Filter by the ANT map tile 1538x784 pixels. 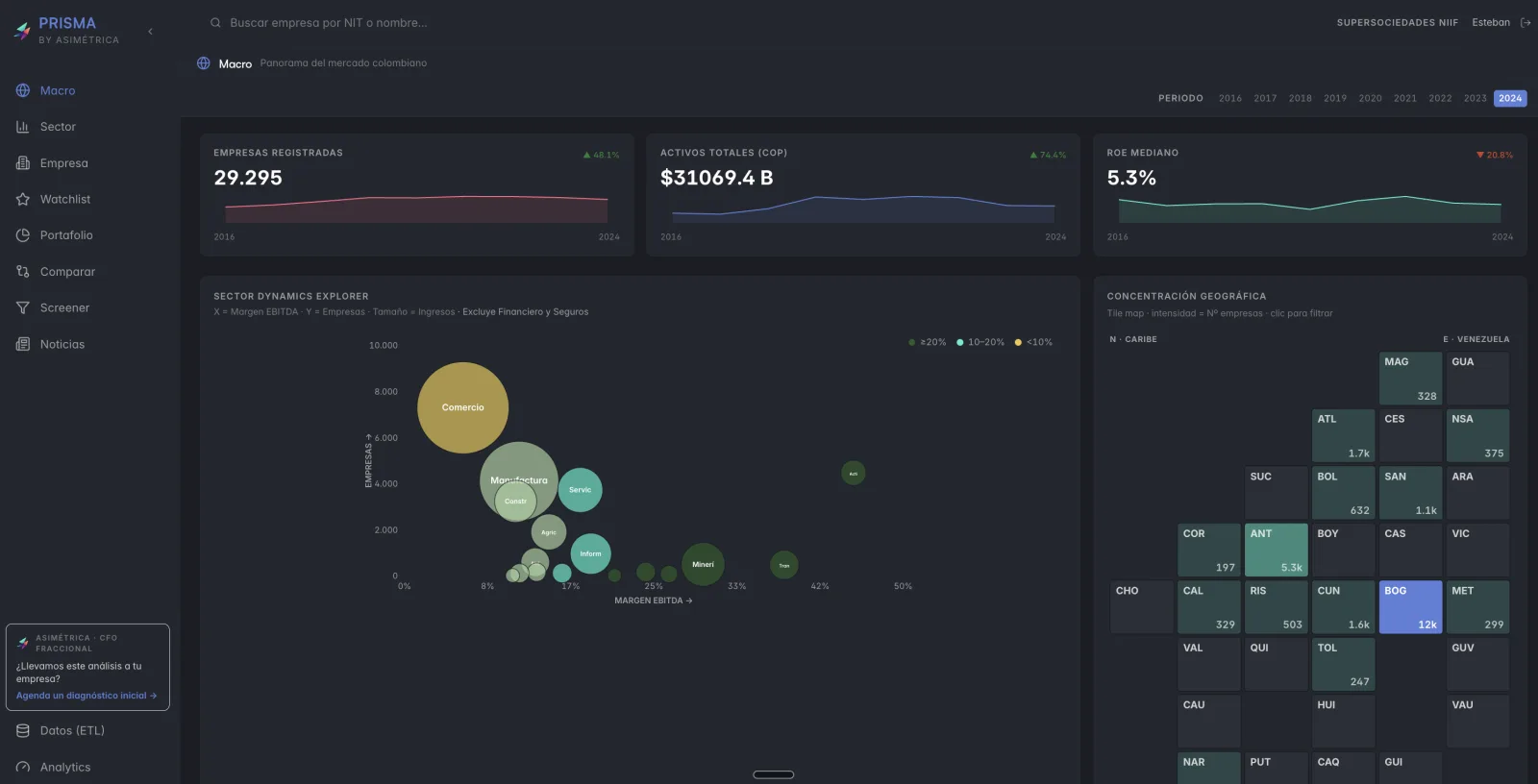pyautogui.click(x=1276, y=550)
